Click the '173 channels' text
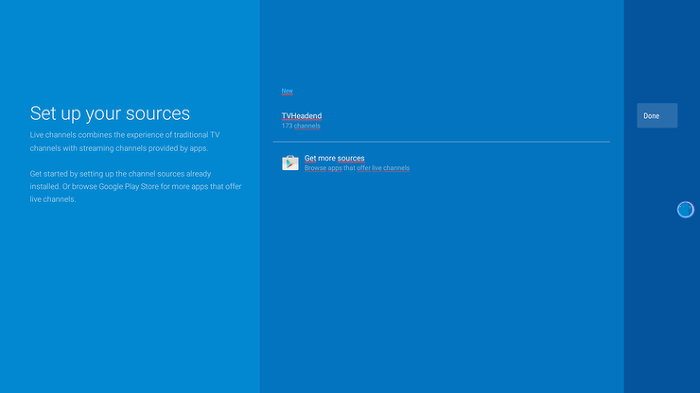700x393 pixels. [x=301, y=126]
